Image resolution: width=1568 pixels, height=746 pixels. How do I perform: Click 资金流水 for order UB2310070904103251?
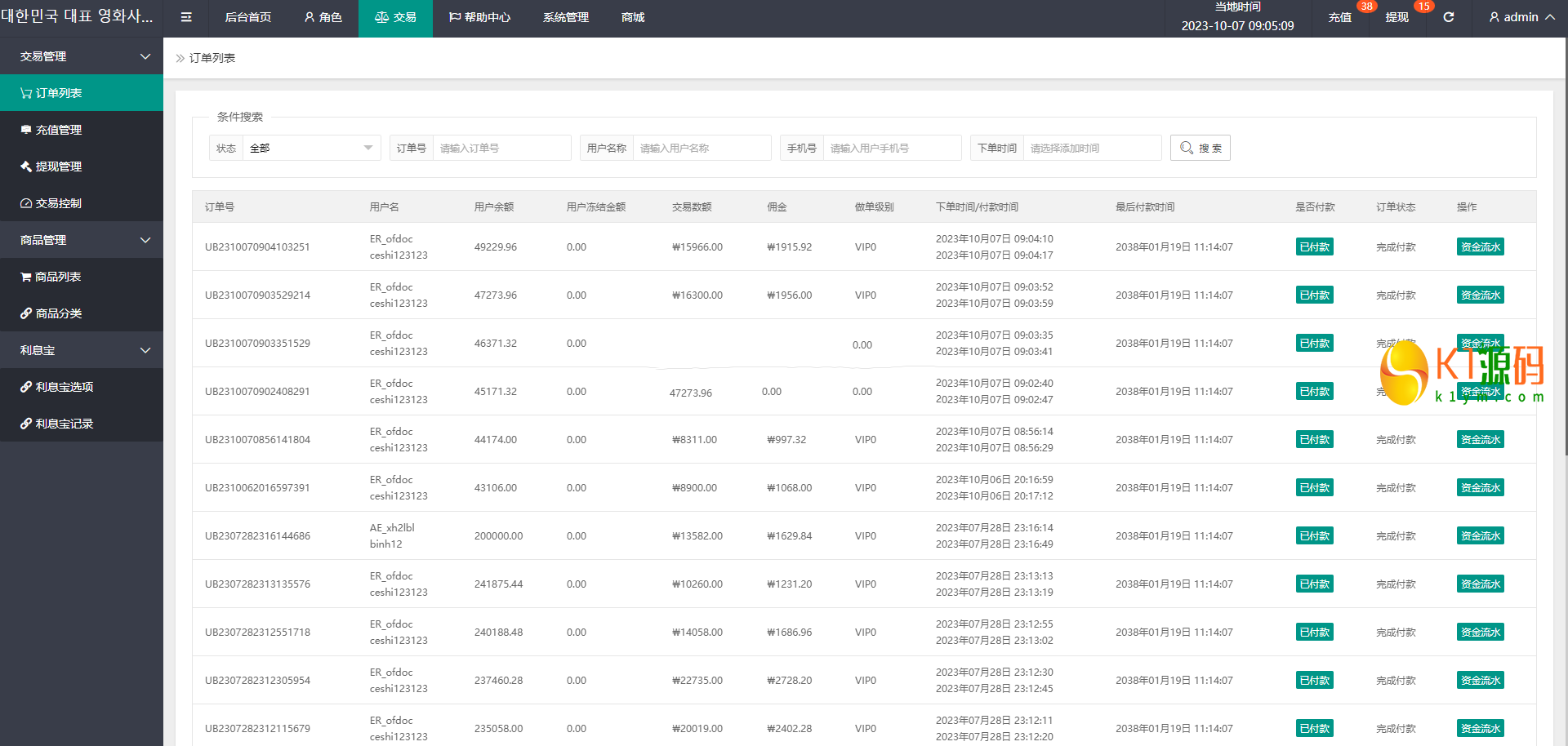click(x=1480, y=247)
